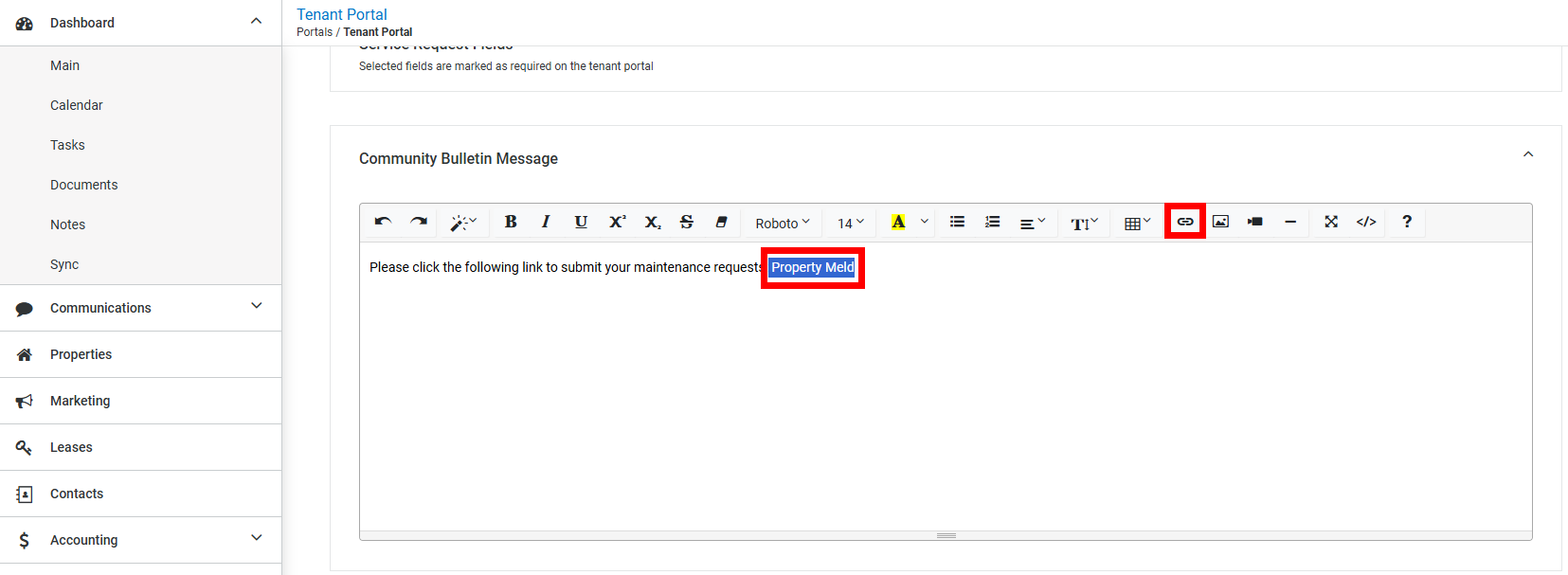This screenshot has width=1568, height=575.
Task: Click the insert link icon
Action: 1185,222
